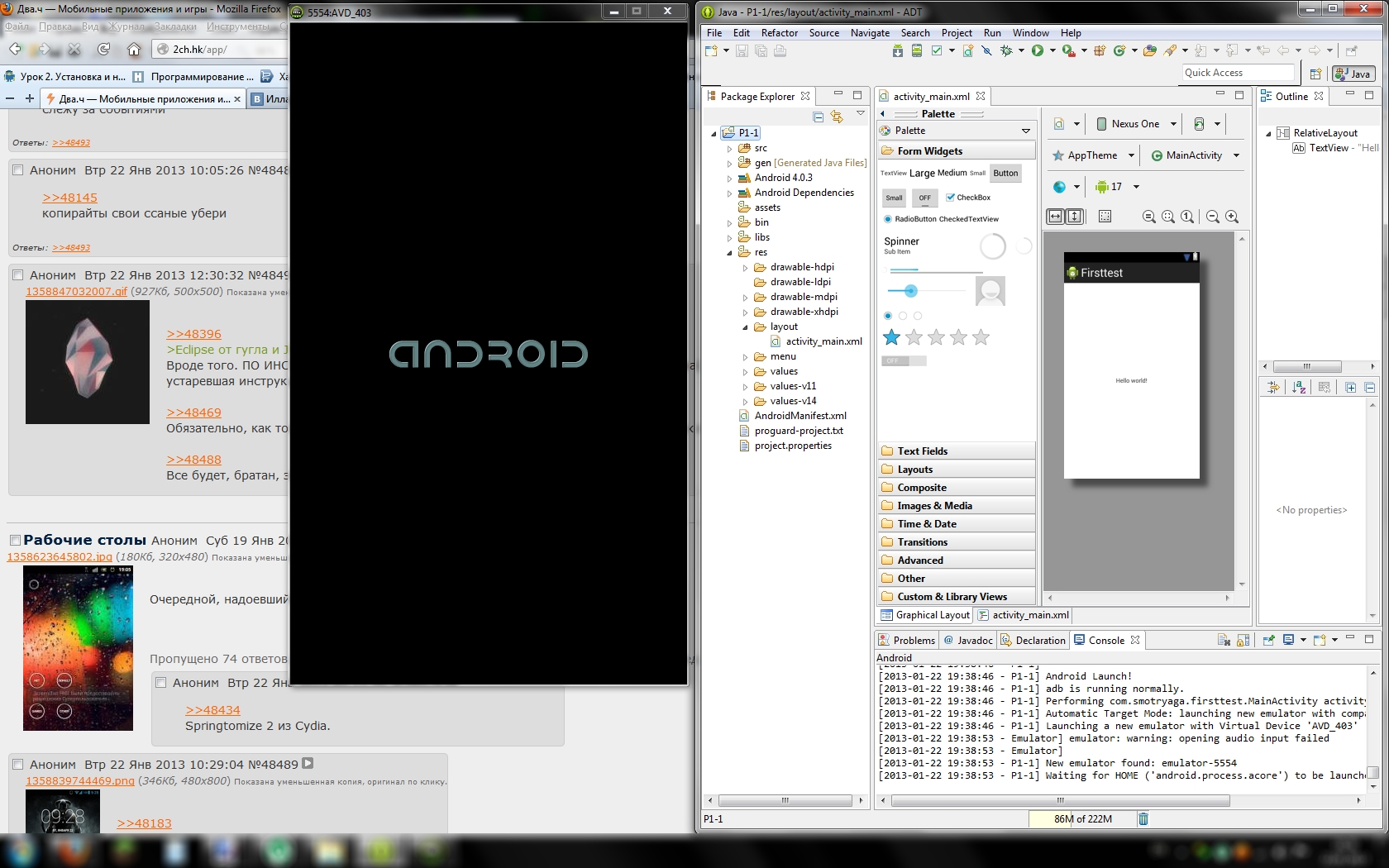Toggle fit-height in layout editor
This screenshot has width=1389, height=868.
[x=1074, y=217]
